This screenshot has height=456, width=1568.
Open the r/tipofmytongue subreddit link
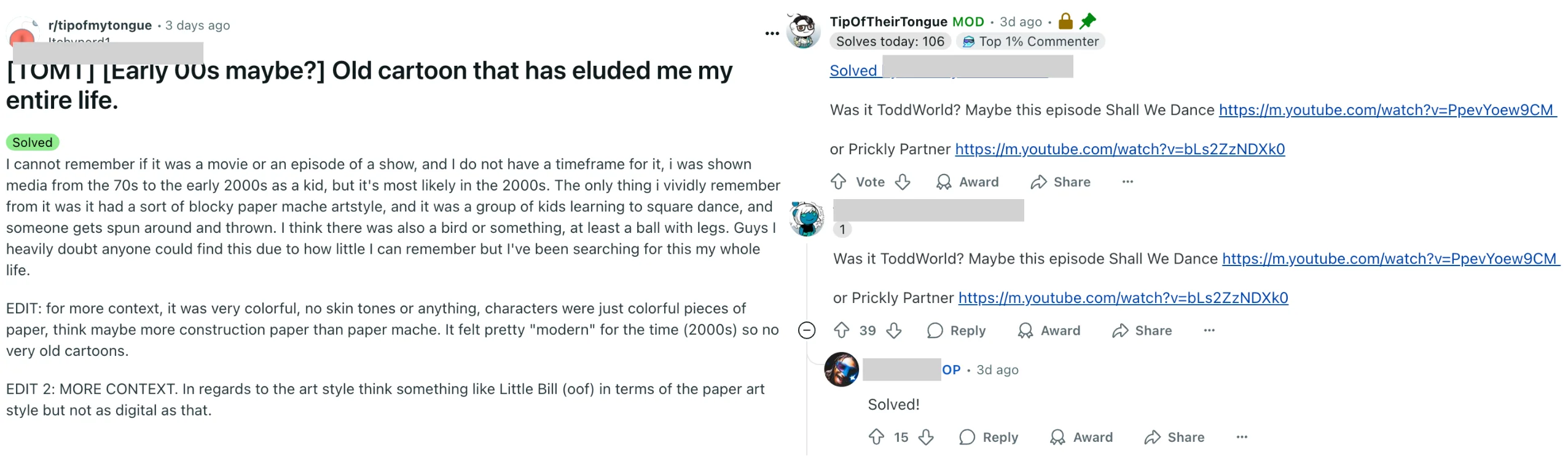[x=100, y=25]
